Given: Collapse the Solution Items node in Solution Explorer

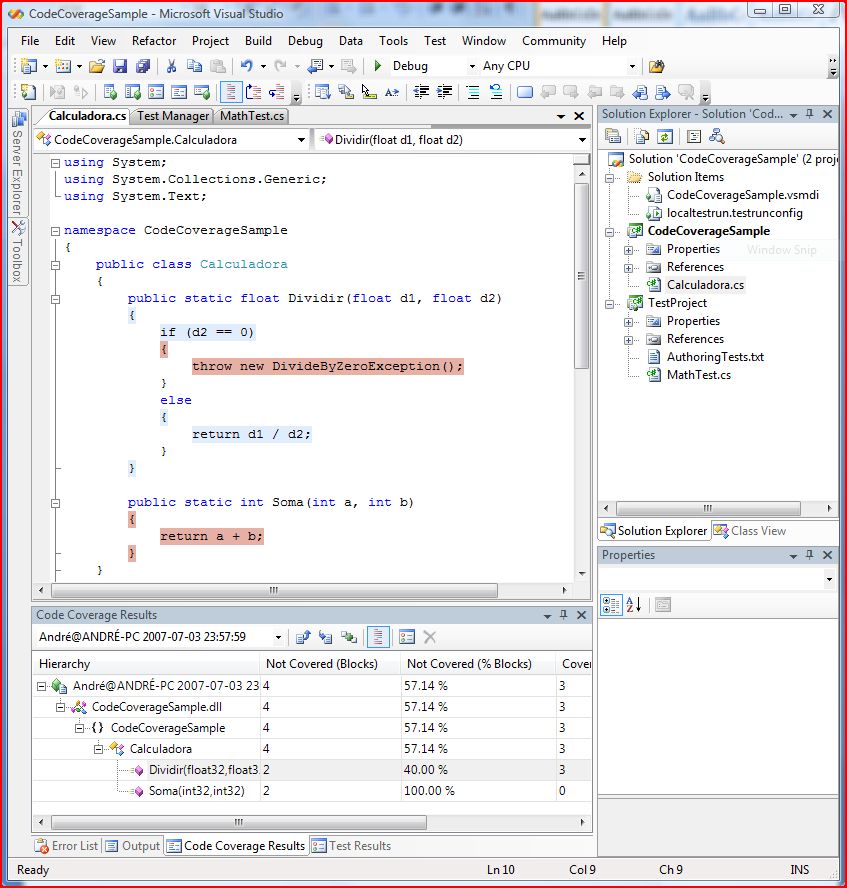Looking at the screenshot, I should click(x=609, y=178).
